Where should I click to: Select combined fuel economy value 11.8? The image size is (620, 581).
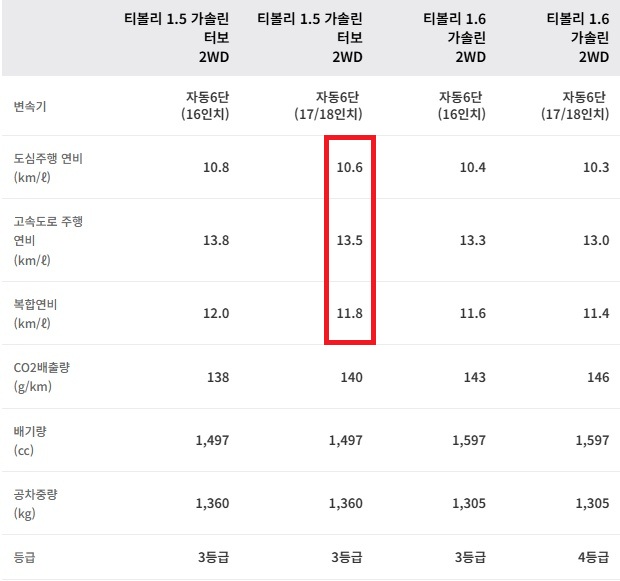point(350,313)
